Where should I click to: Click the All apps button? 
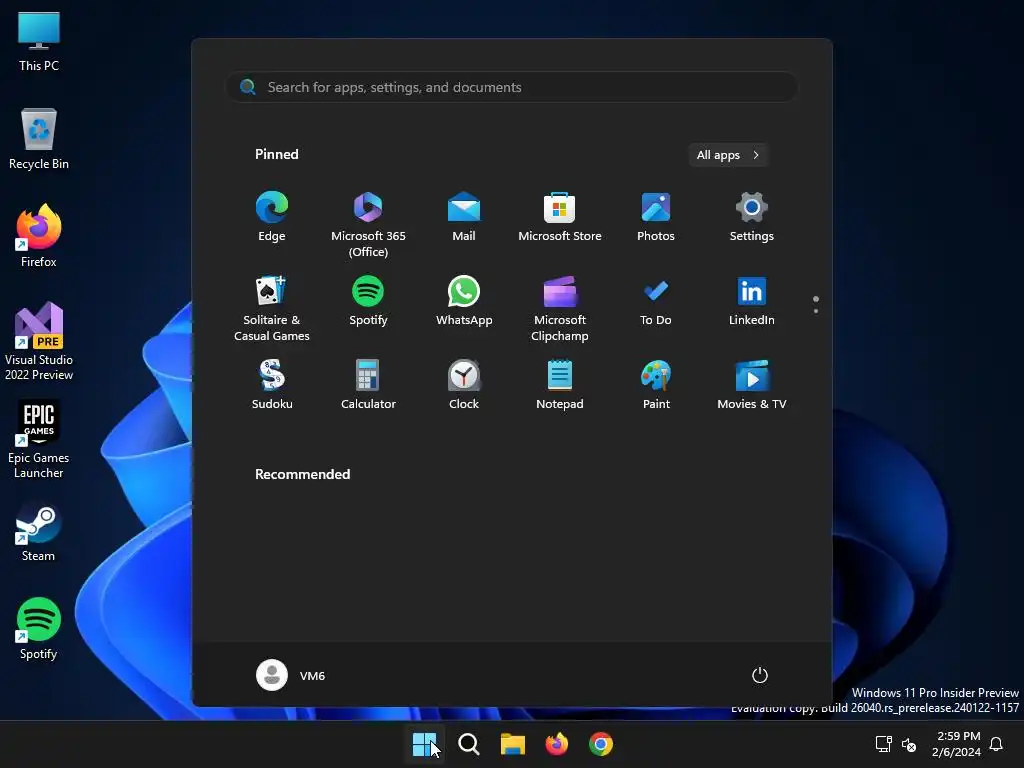[x=728, y=155]
